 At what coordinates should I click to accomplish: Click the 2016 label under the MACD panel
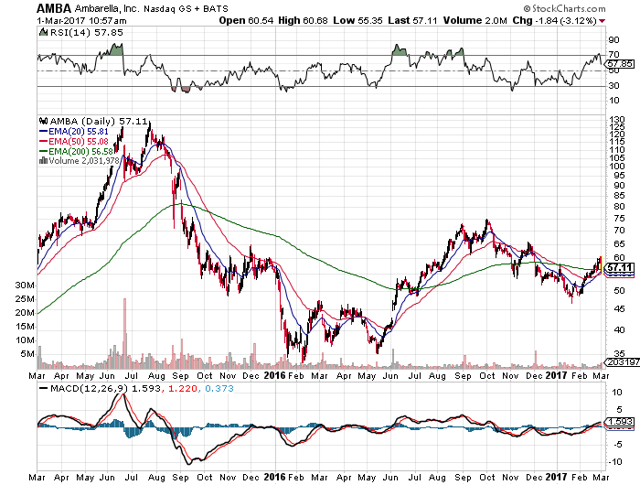pyautogui.click(x=275, y=477)
